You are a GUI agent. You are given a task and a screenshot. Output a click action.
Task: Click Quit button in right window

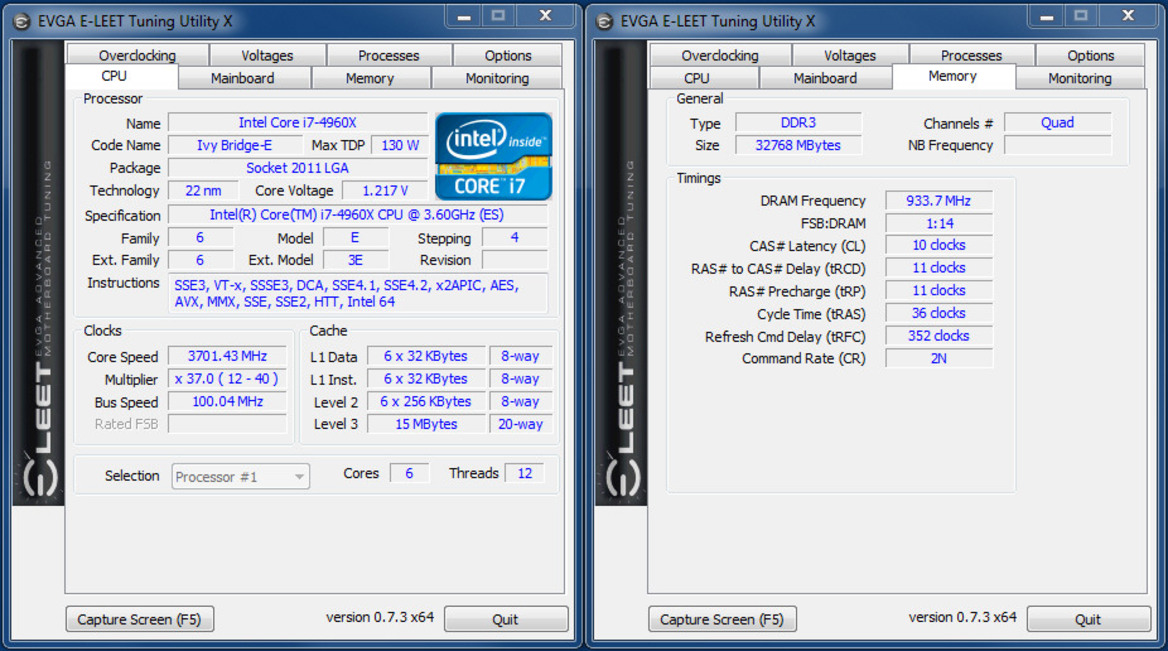point(1088,619)
